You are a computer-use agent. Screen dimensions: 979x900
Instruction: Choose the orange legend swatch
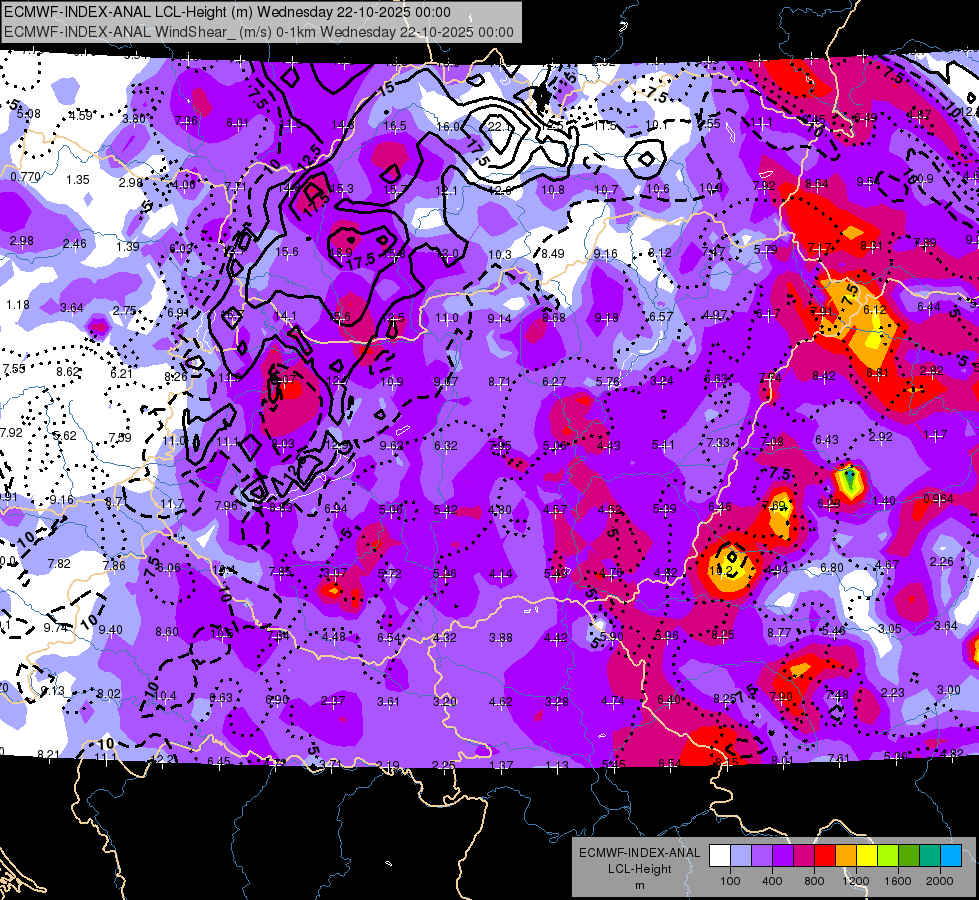(846, 856)
